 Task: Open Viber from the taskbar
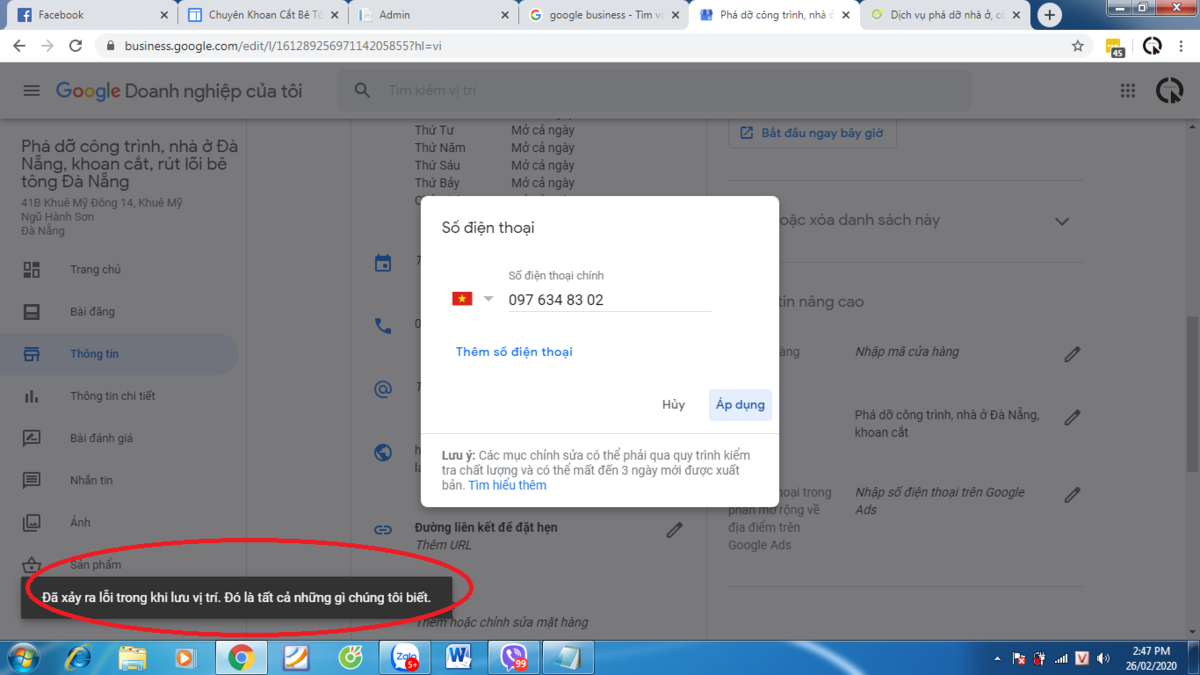(x=514, y=658)
